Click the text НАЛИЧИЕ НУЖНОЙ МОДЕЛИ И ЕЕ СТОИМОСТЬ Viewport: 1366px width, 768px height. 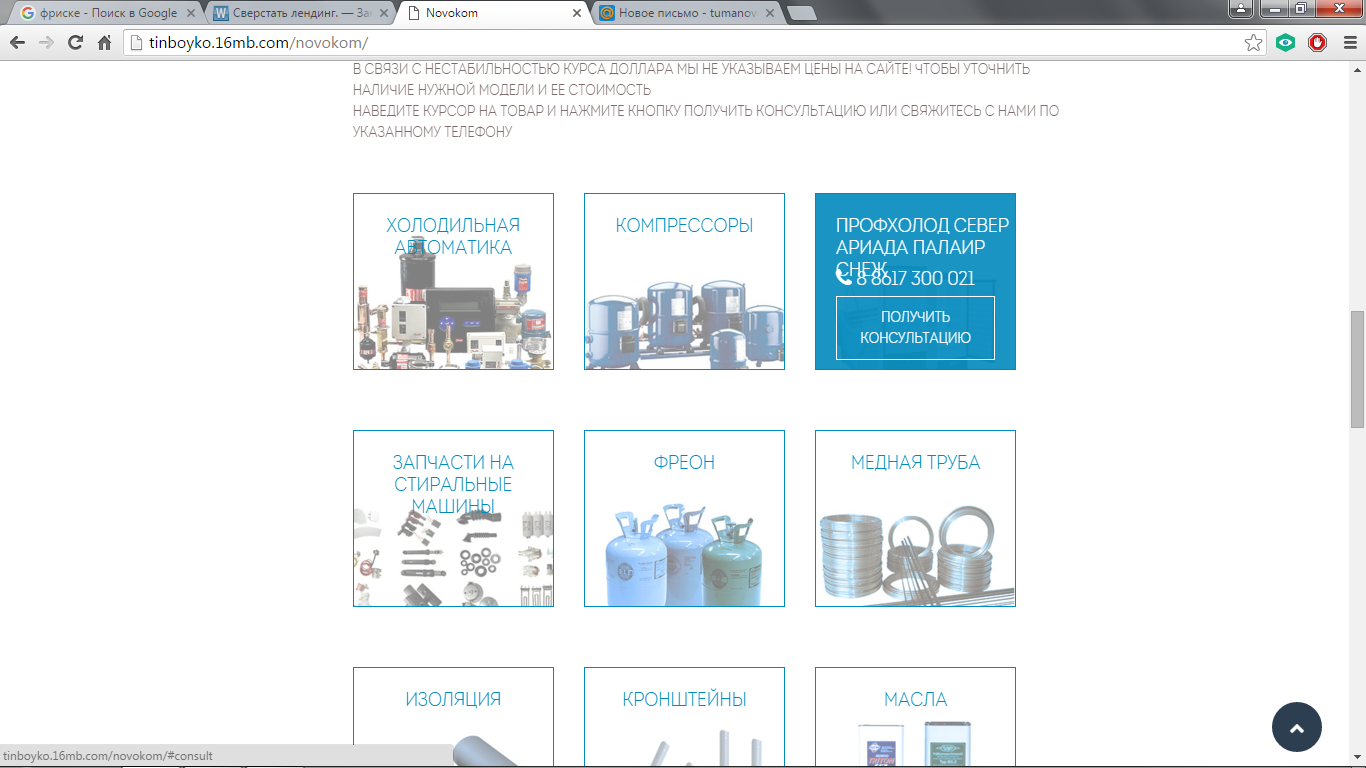coord(502,90)
